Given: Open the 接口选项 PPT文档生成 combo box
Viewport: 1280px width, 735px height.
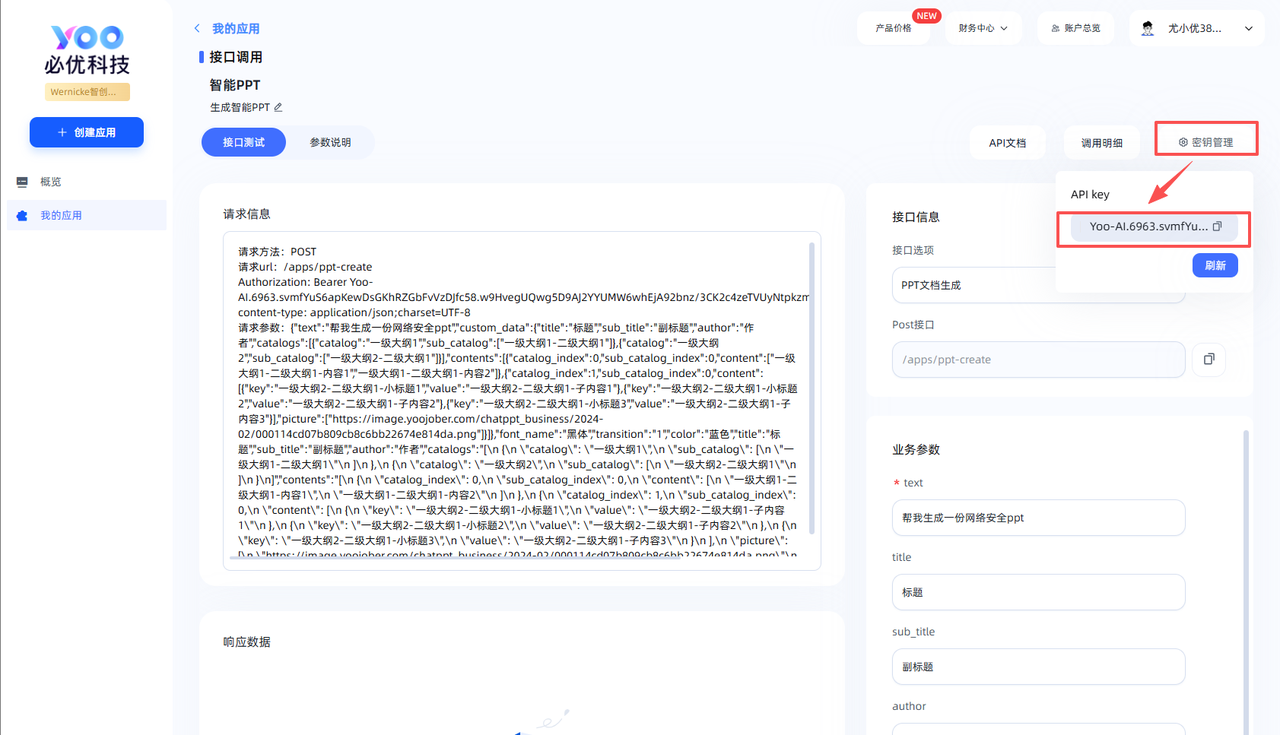Looking at the screenshot, I should (x=1037, y=285).
